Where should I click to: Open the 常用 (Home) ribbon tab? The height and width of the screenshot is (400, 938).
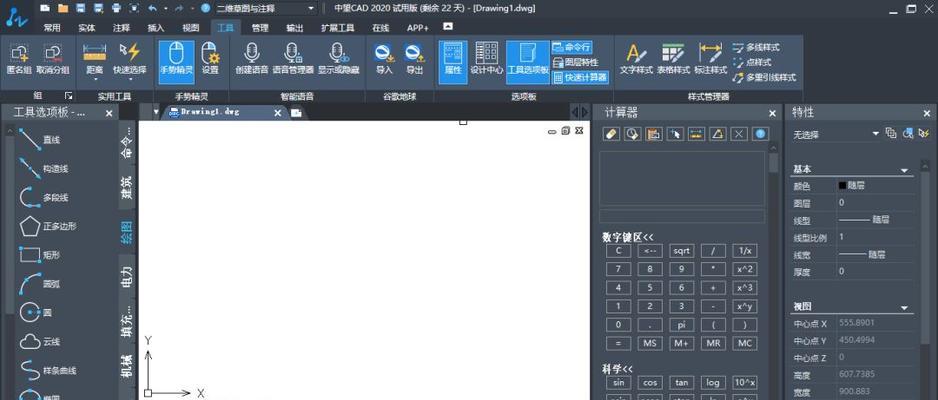(52, 28)
